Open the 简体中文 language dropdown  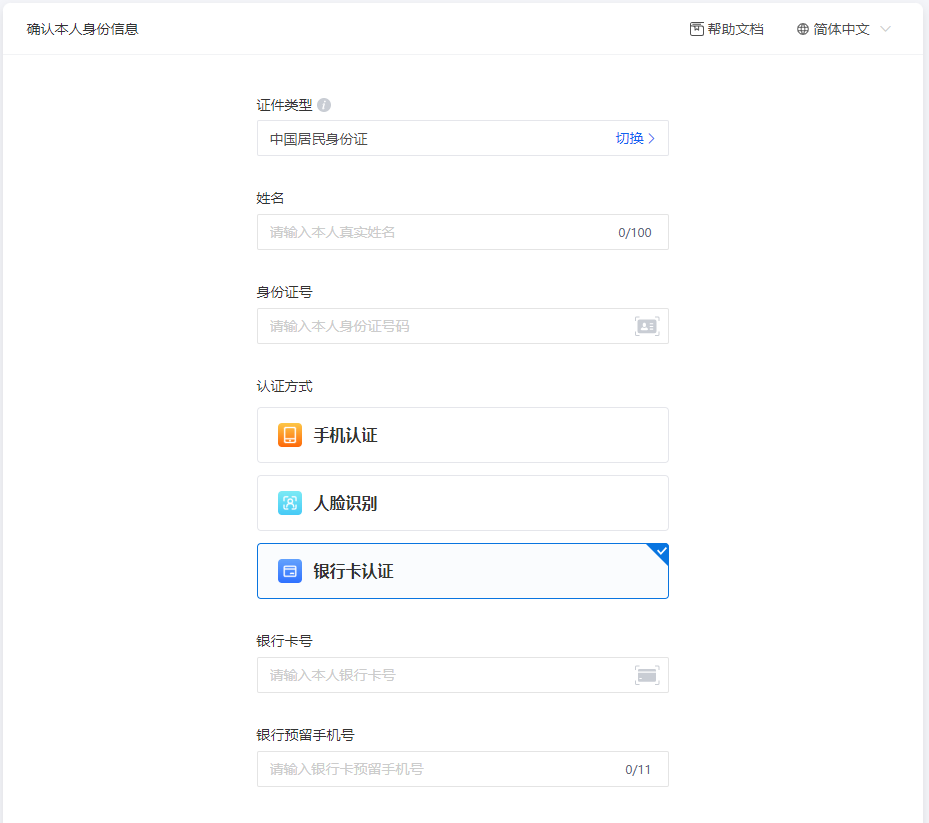pyautogui.click(x=841, y=29)
